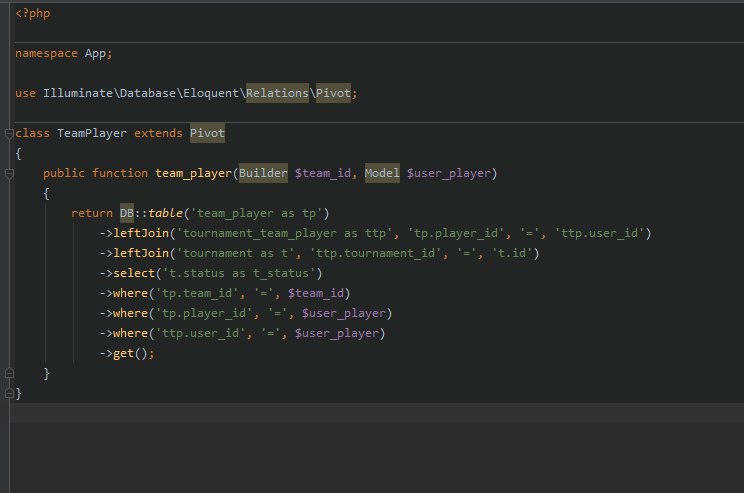Place caret on the empty line after the class
Viewport: 744px width, 493px height.
[377, 413]
